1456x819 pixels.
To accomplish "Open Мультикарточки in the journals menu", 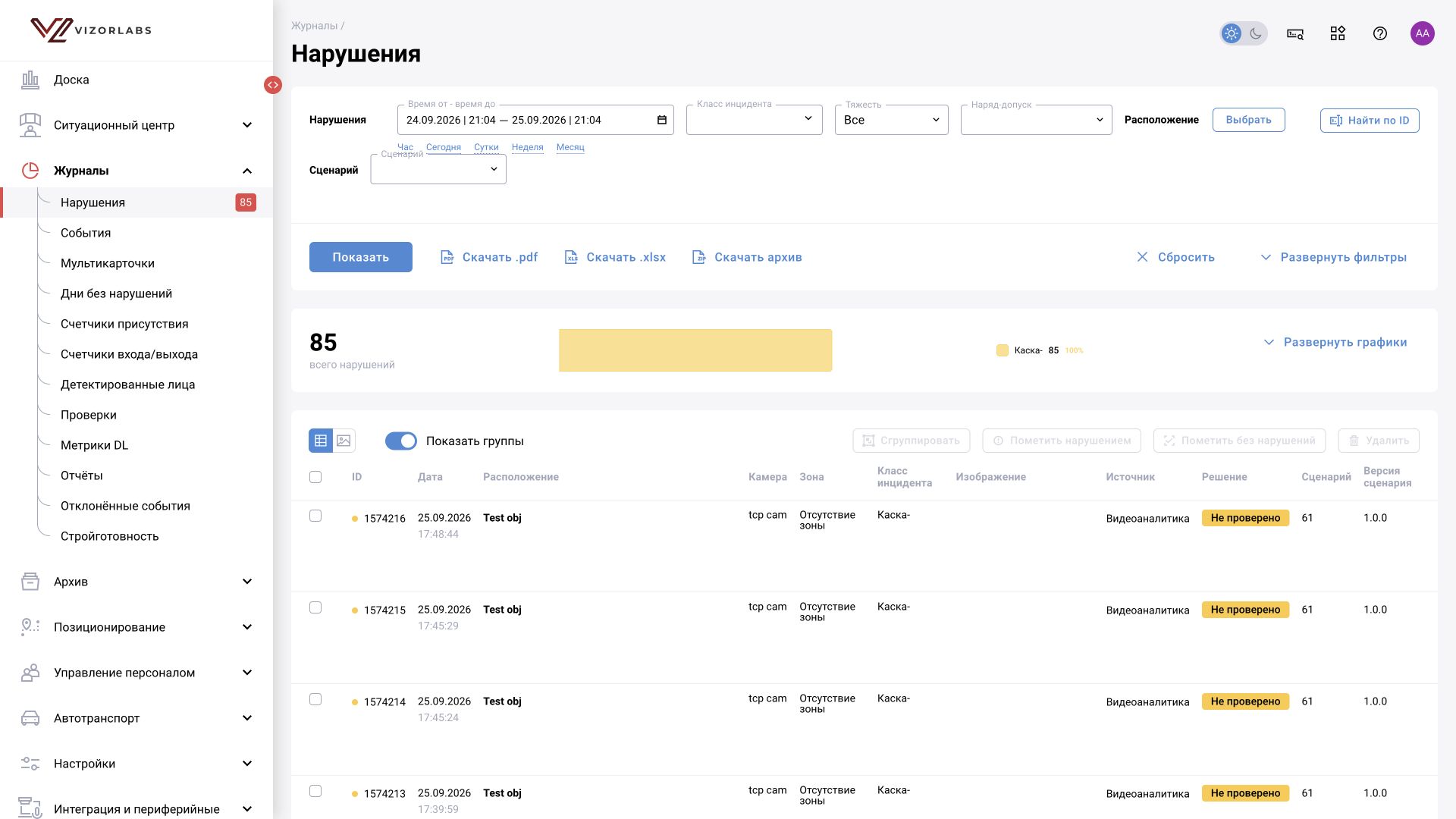I will [108, 263].
